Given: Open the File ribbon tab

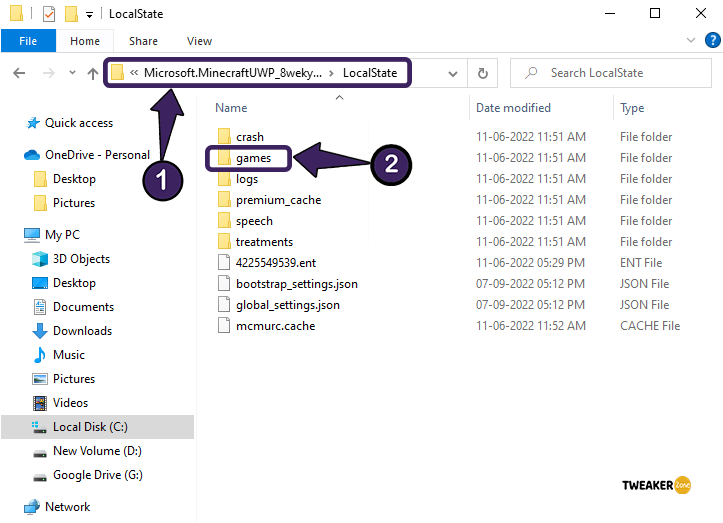Looking at the screenshot, I should pos(28,41).
